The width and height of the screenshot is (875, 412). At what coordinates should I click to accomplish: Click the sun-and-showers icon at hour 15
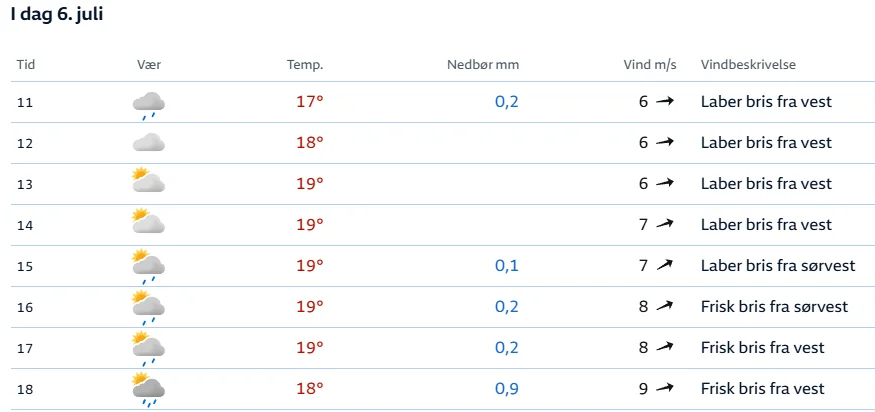pyautogui.click(x=148, y=266)
